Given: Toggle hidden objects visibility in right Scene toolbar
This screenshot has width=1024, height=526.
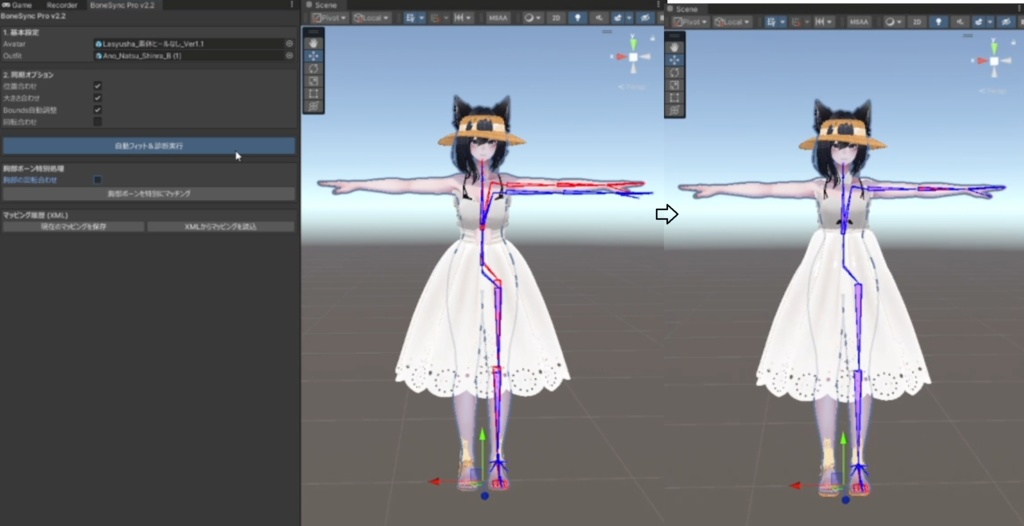Looking at the screenshot, I should (x=1006, y=22).
